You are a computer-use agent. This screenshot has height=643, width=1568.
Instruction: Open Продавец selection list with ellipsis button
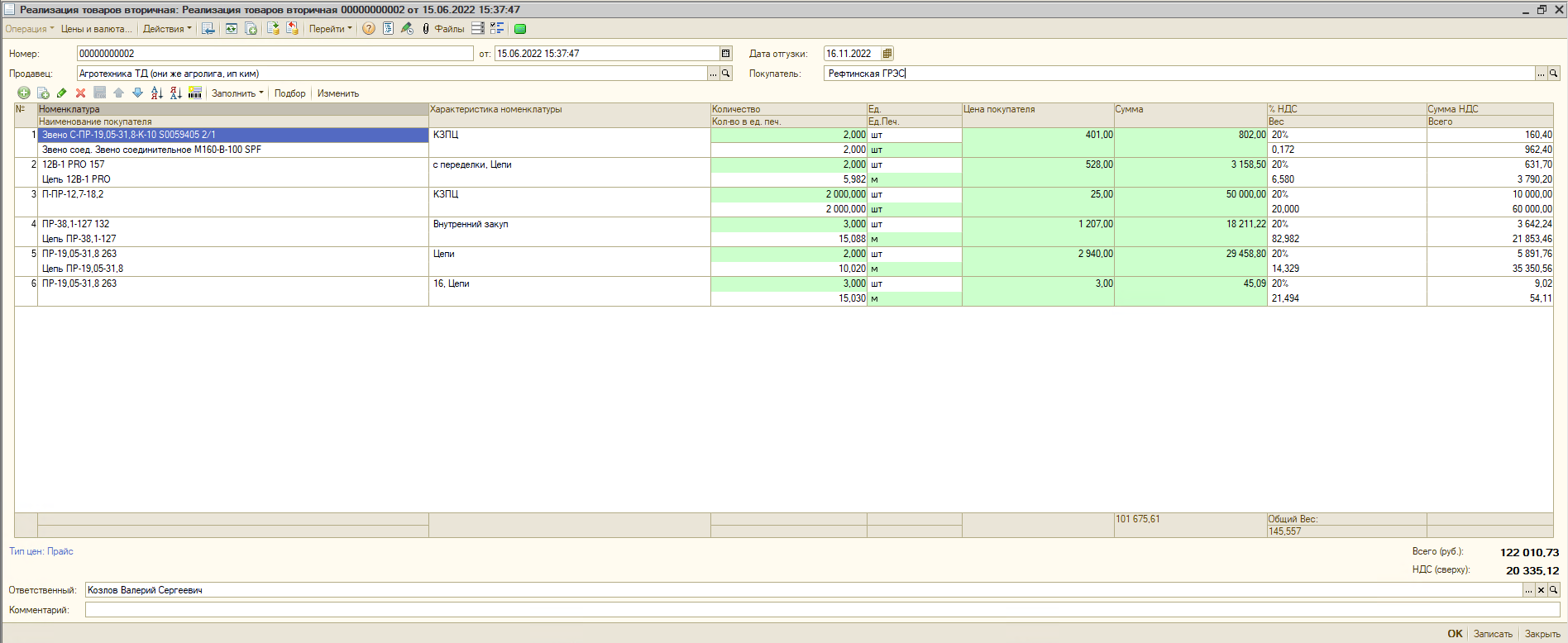pyautogui.click(x=714, y=74)
